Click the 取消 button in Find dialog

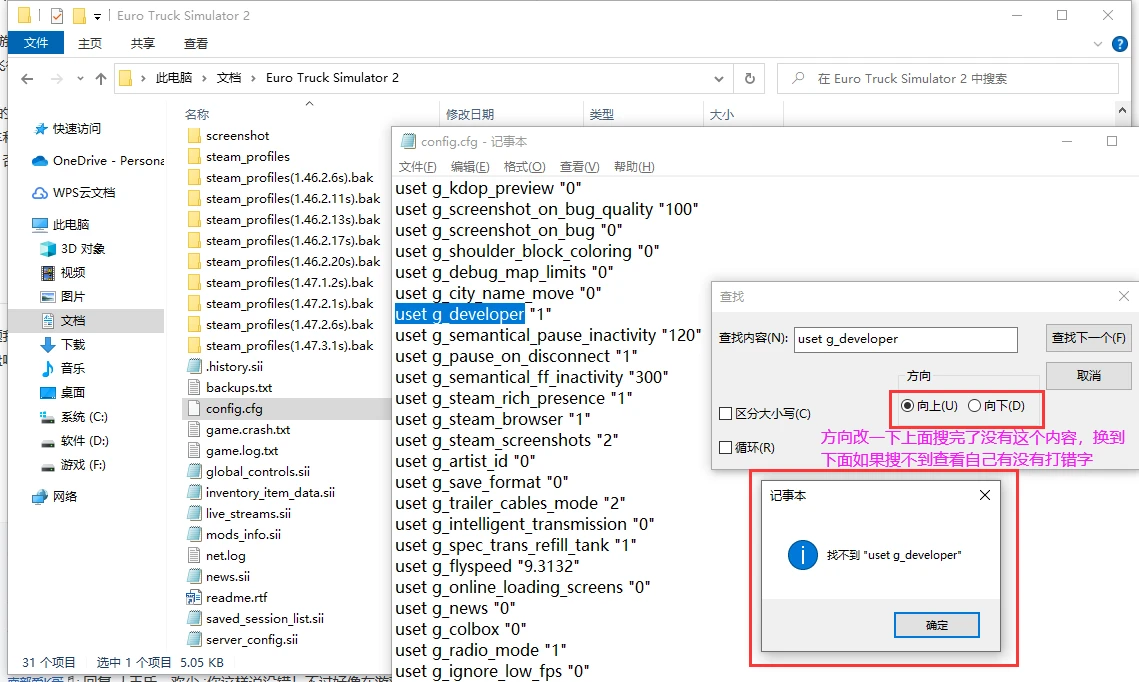coord(1088,375)
